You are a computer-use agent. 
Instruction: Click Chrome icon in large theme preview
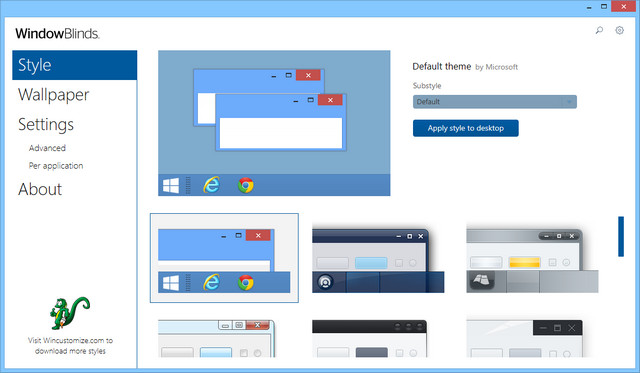pos(246,185)
